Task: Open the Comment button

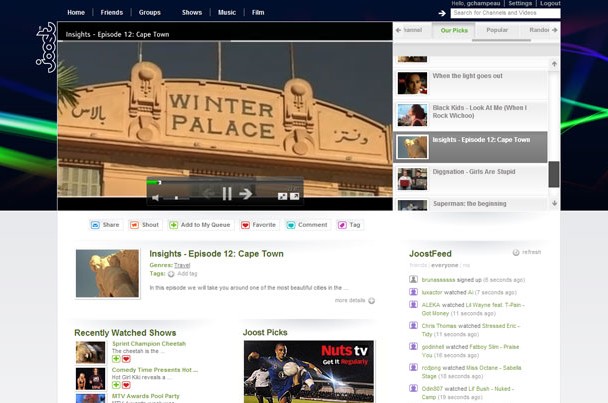Action: [307, 225]
